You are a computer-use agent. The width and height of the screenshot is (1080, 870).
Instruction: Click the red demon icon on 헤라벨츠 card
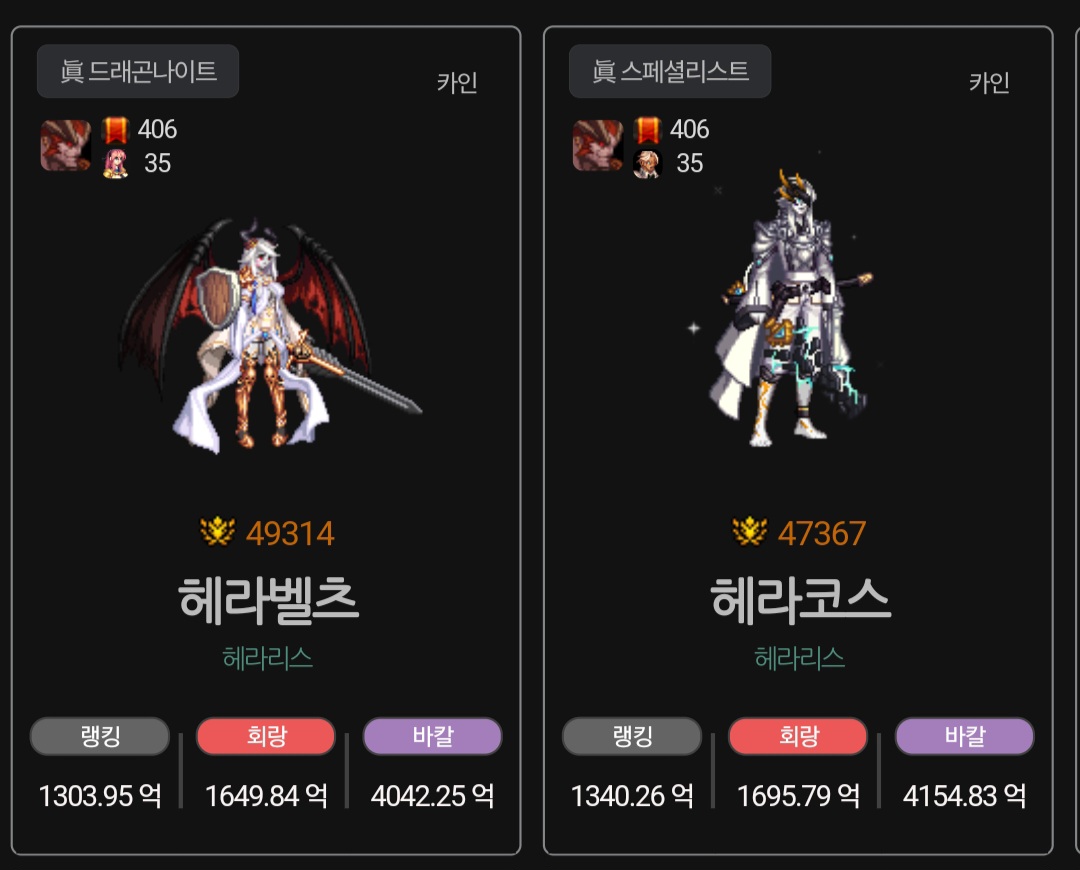pyautogui.click(x=65, y=145)
